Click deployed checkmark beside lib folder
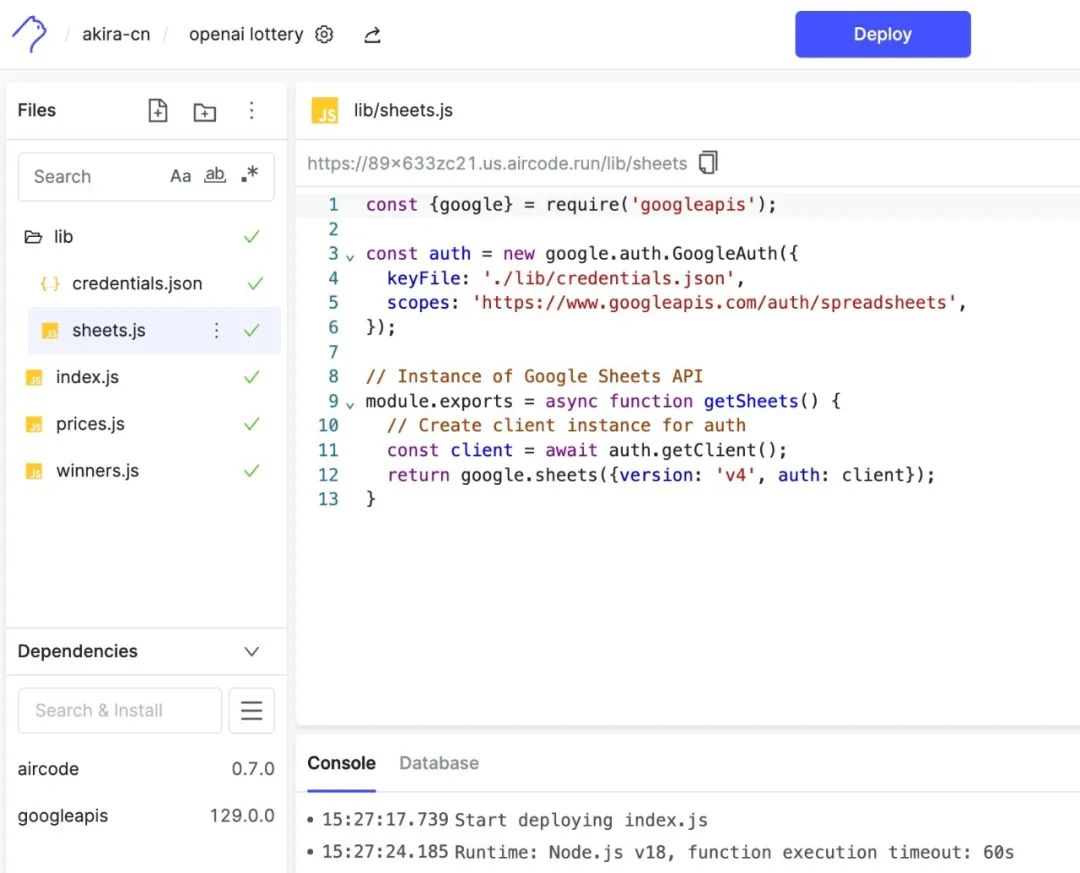1080x873 pixels. pyautogui.click(x=252, y=236)
